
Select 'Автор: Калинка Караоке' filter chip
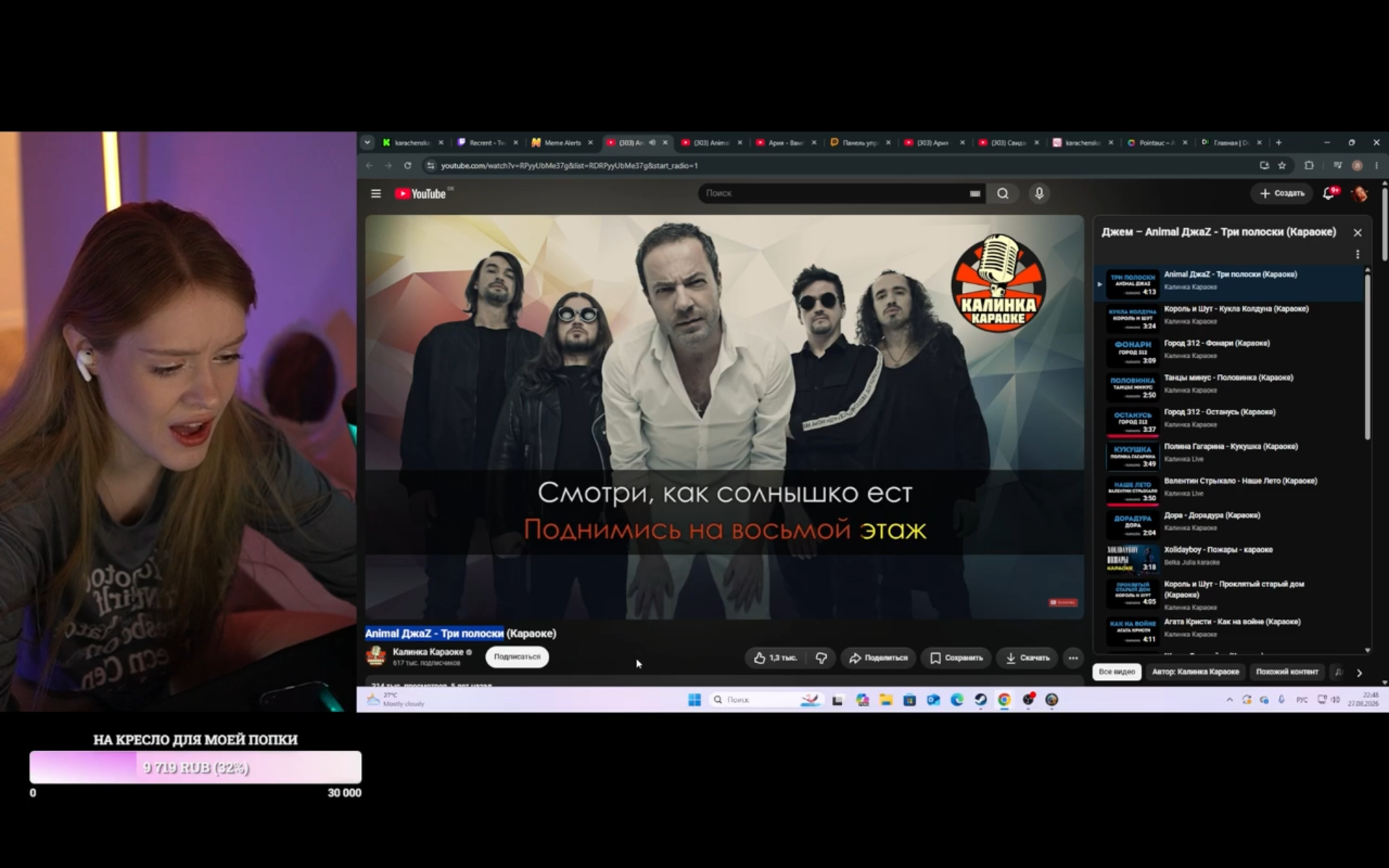point(1195,672)
